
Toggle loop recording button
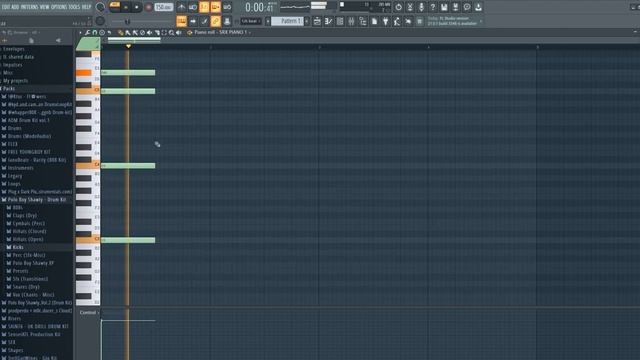[227, 7]
